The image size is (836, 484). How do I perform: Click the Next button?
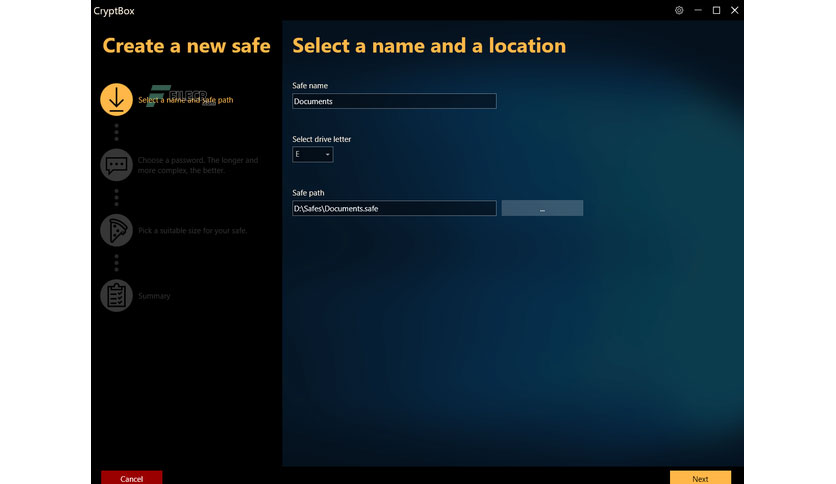click(x=700, y=478)
